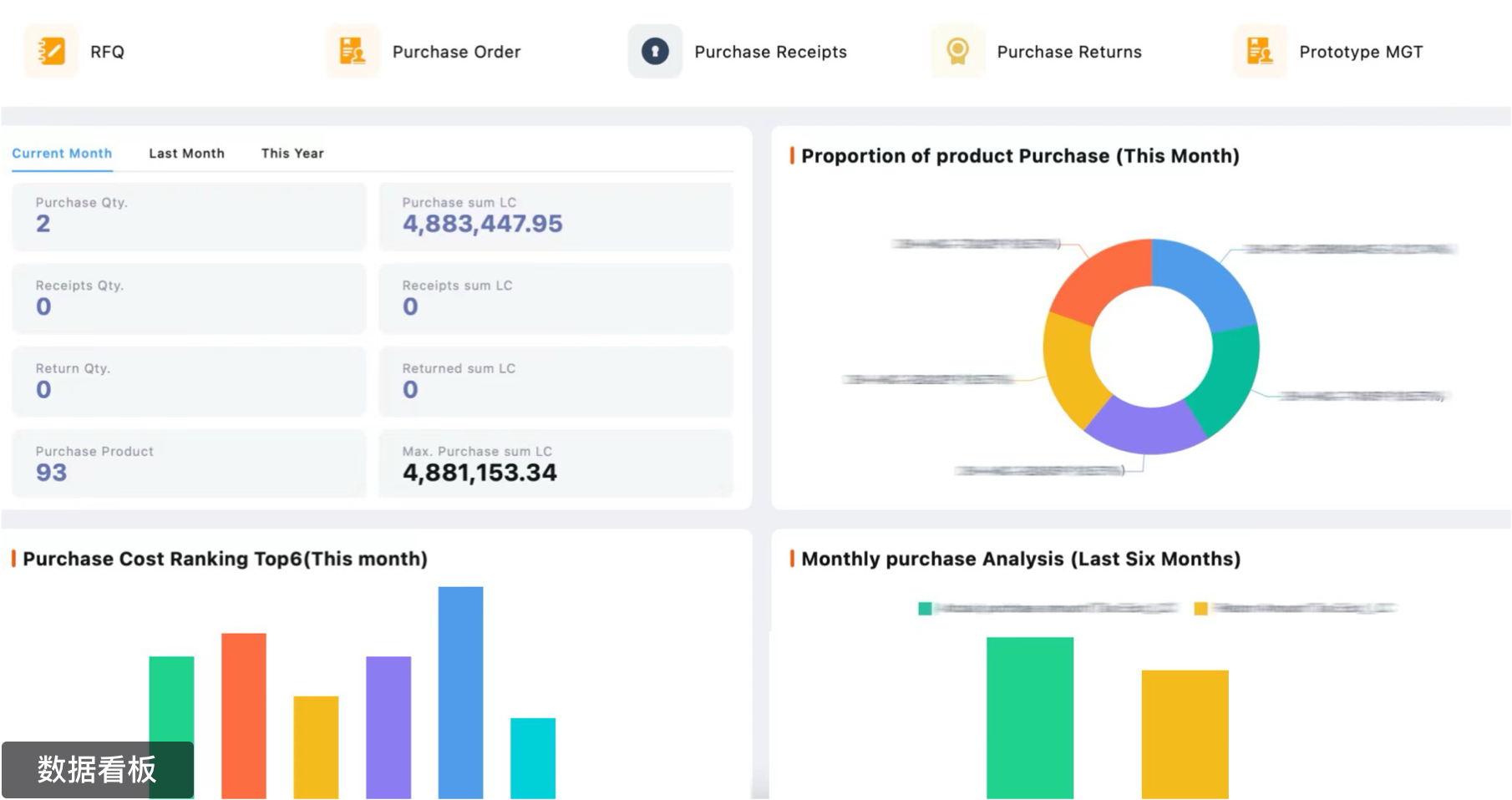Click the Purchase Receipts keyhole icon
This screenshot has width=1512, height=800.
click(655, 52)
